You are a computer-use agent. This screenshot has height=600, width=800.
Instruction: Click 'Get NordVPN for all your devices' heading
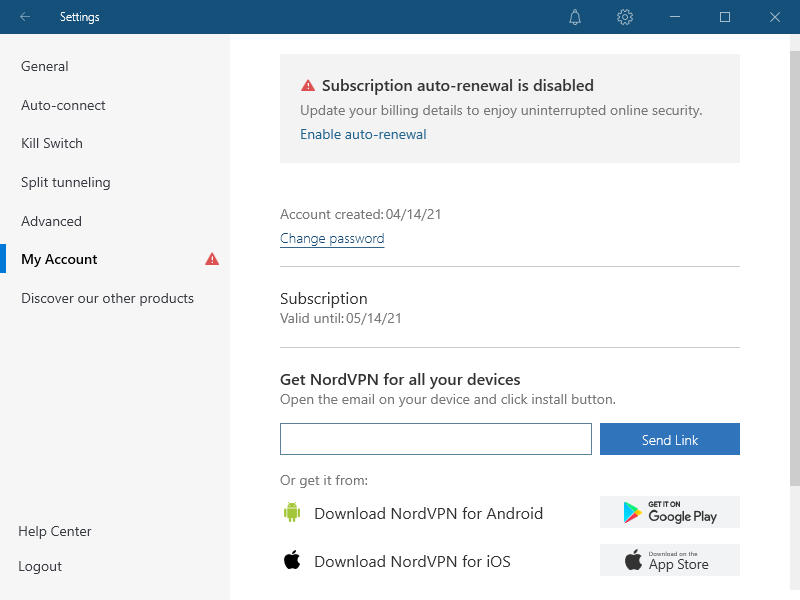[x=400, y=380]
